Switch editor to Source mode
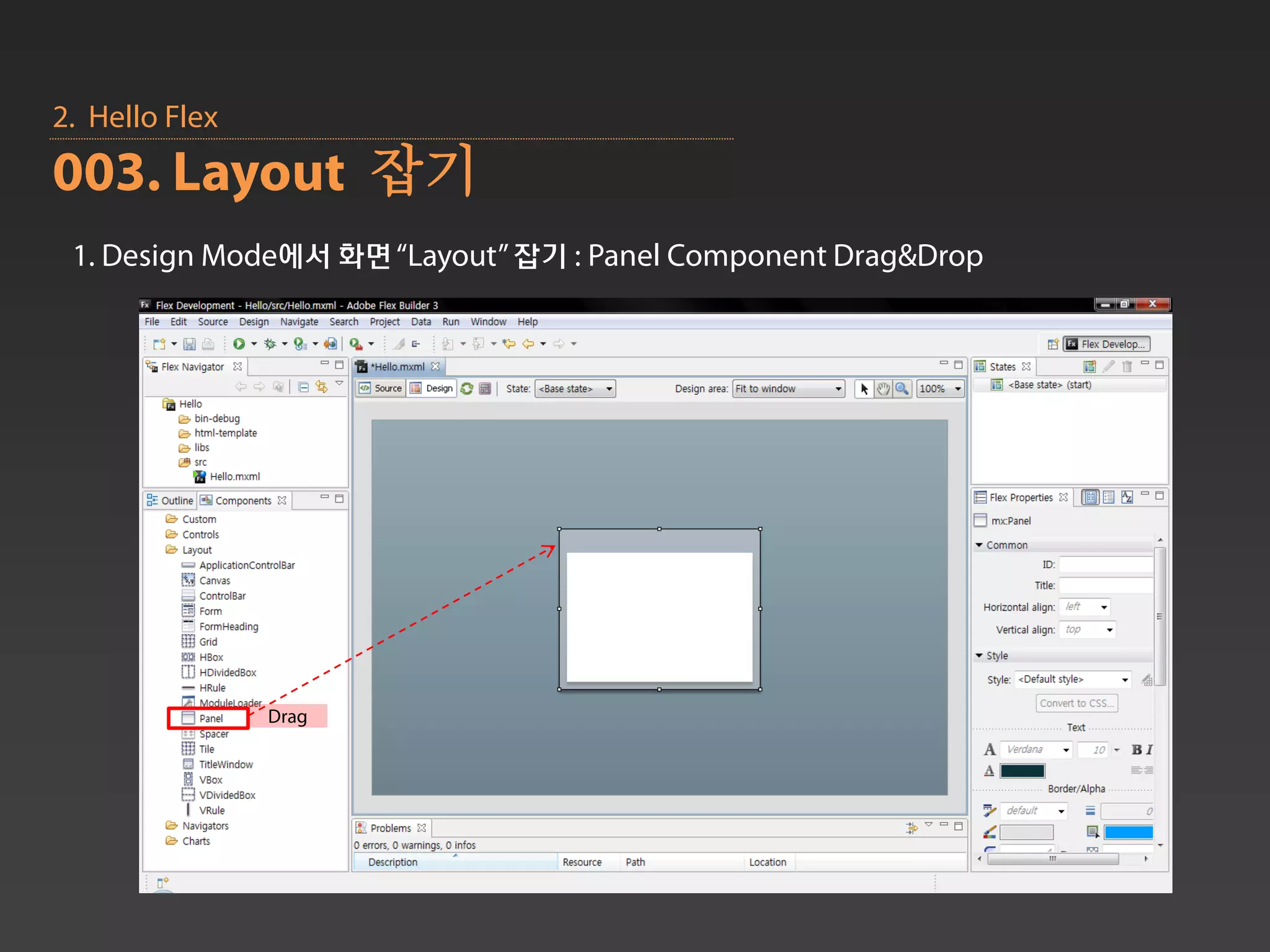This screenshot has height=952, width=1270. pyautogui.click(x=381, y=389)
